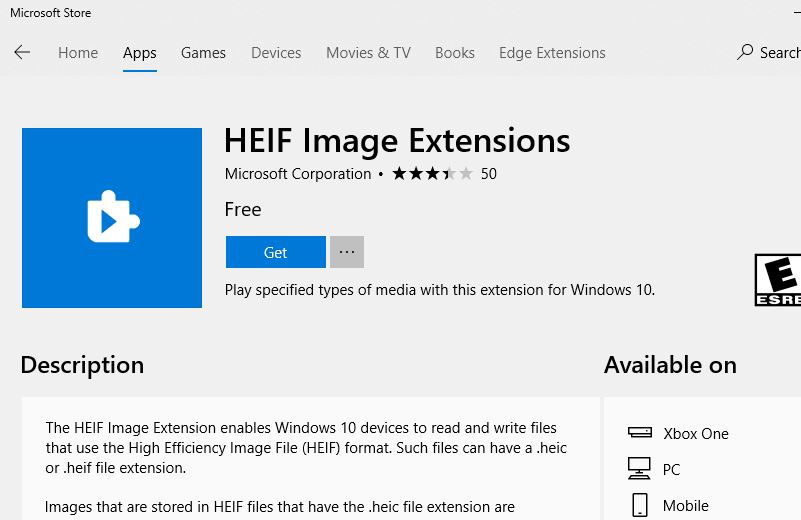Open the more options ellipsis button
Screen dimensions: 801x520
tap(347, 252)
